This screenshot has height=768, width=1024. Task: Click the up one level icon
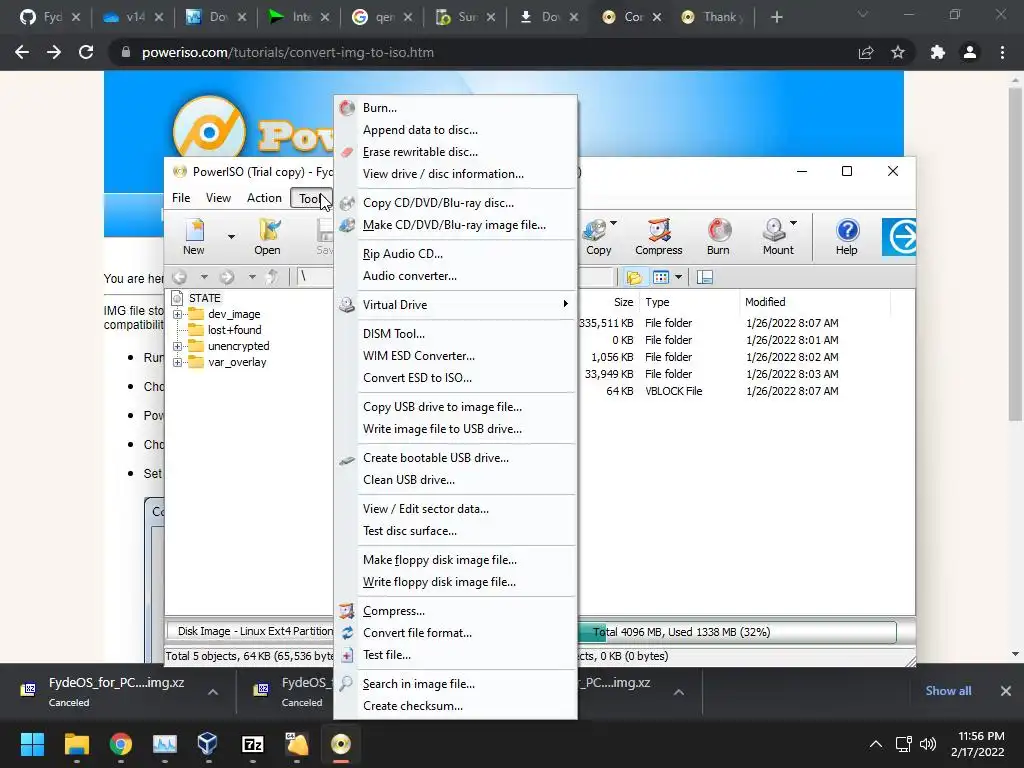pos(272,278)
